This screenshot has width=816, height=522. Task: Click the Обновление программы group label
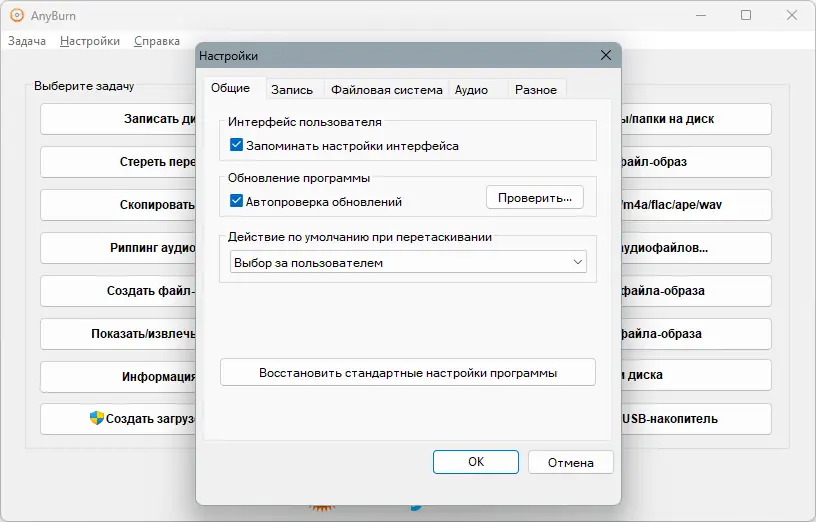(x=299, y=178)
